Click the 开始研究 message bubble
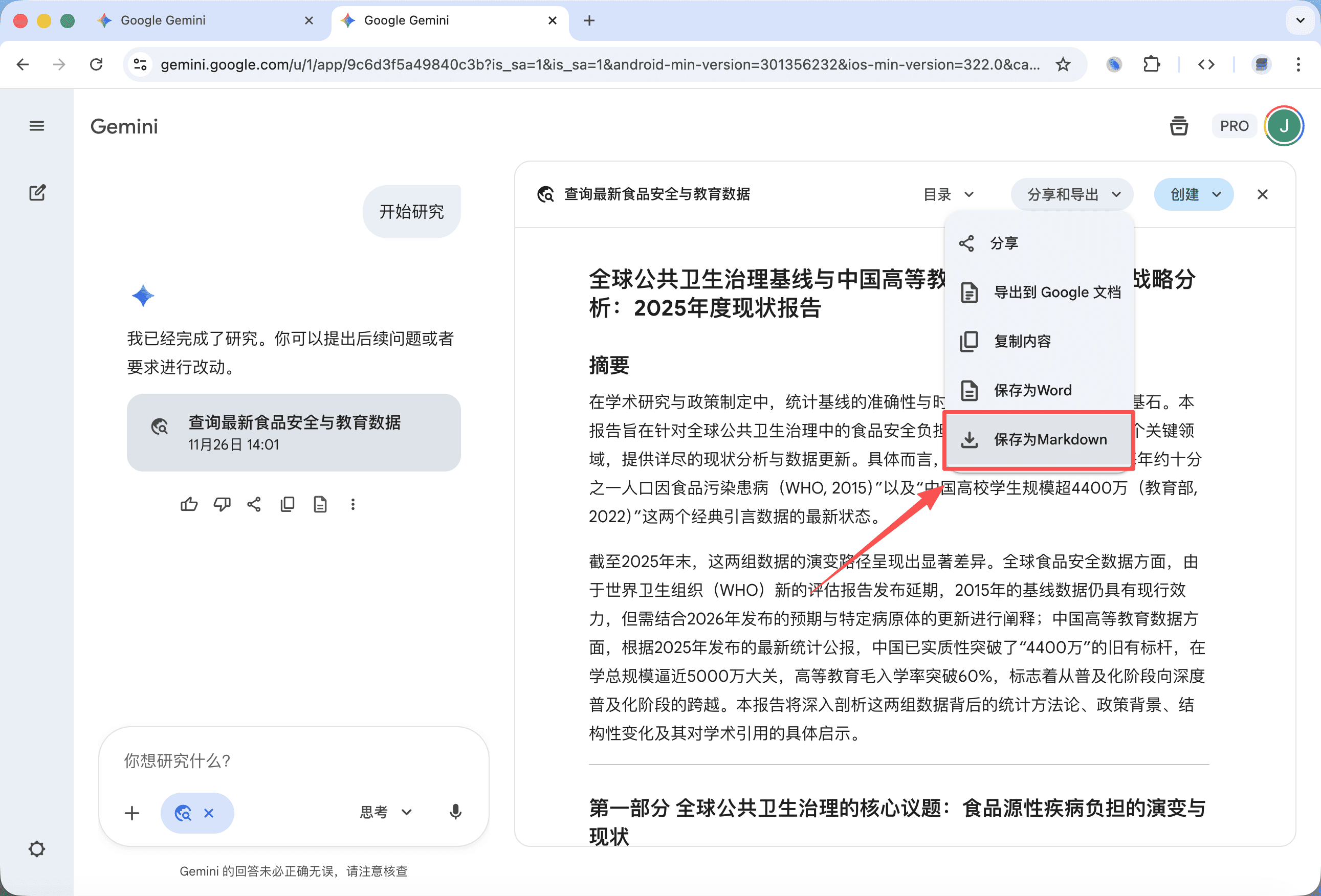This screenshot has height=896, width=1321. 411,212
